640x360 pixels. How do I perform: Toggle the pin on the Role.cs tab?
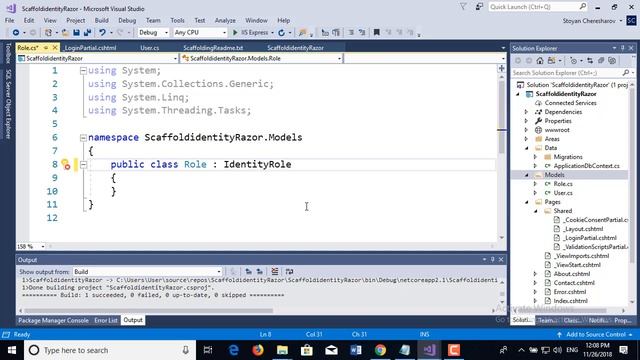pos(46,48)
